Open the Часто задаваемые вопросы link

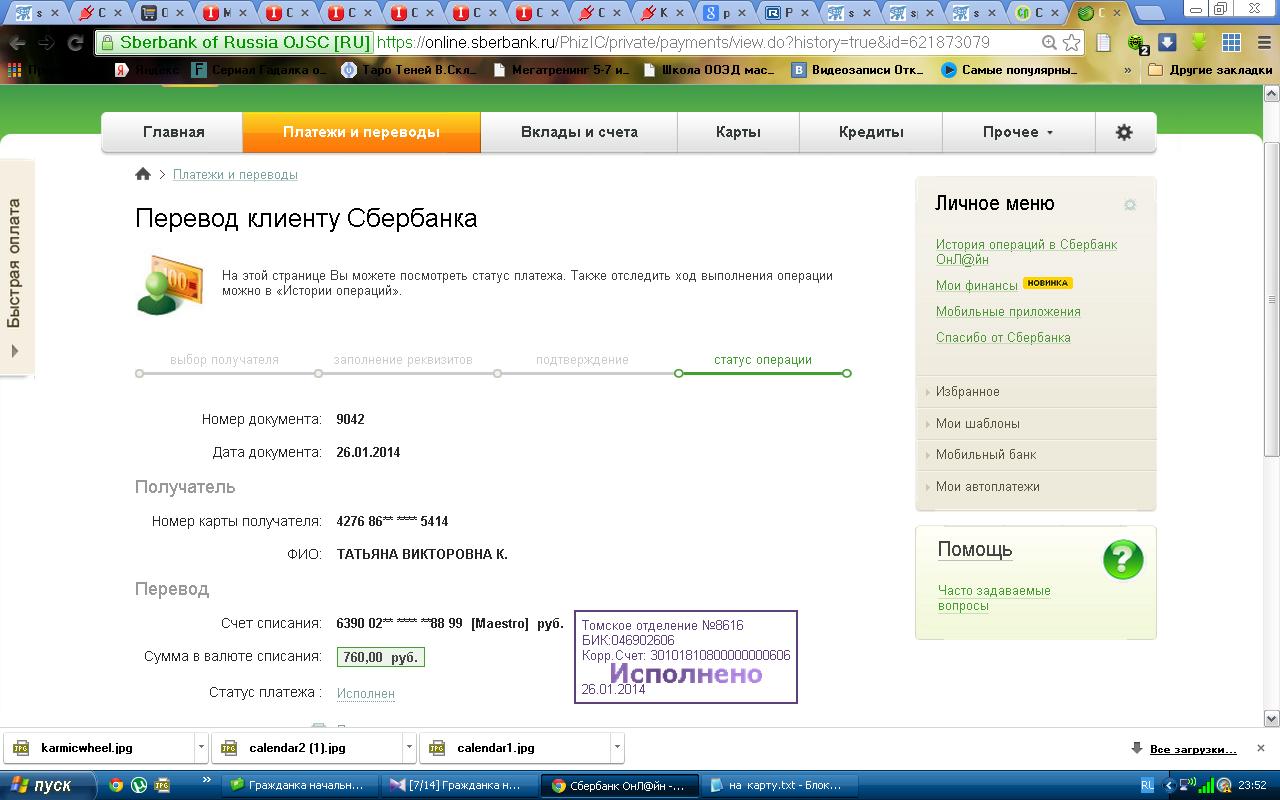[994, 598]
